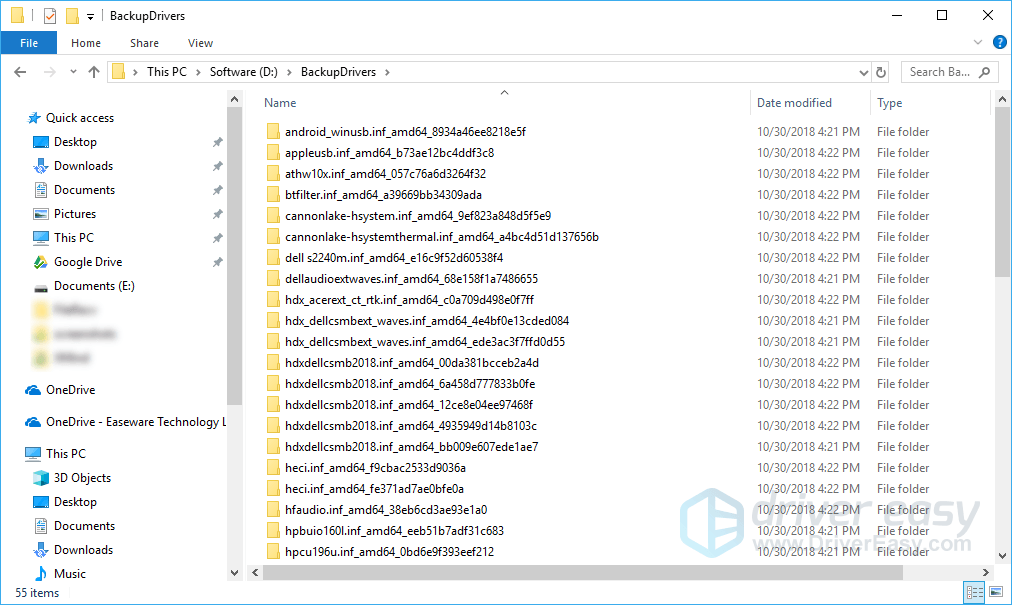The height and width of the screenshot is (605, 1012).
Task: Click the New Folder icon on Quick Access Toolbar
Action: pyautogui.click(x=72, y=15)
